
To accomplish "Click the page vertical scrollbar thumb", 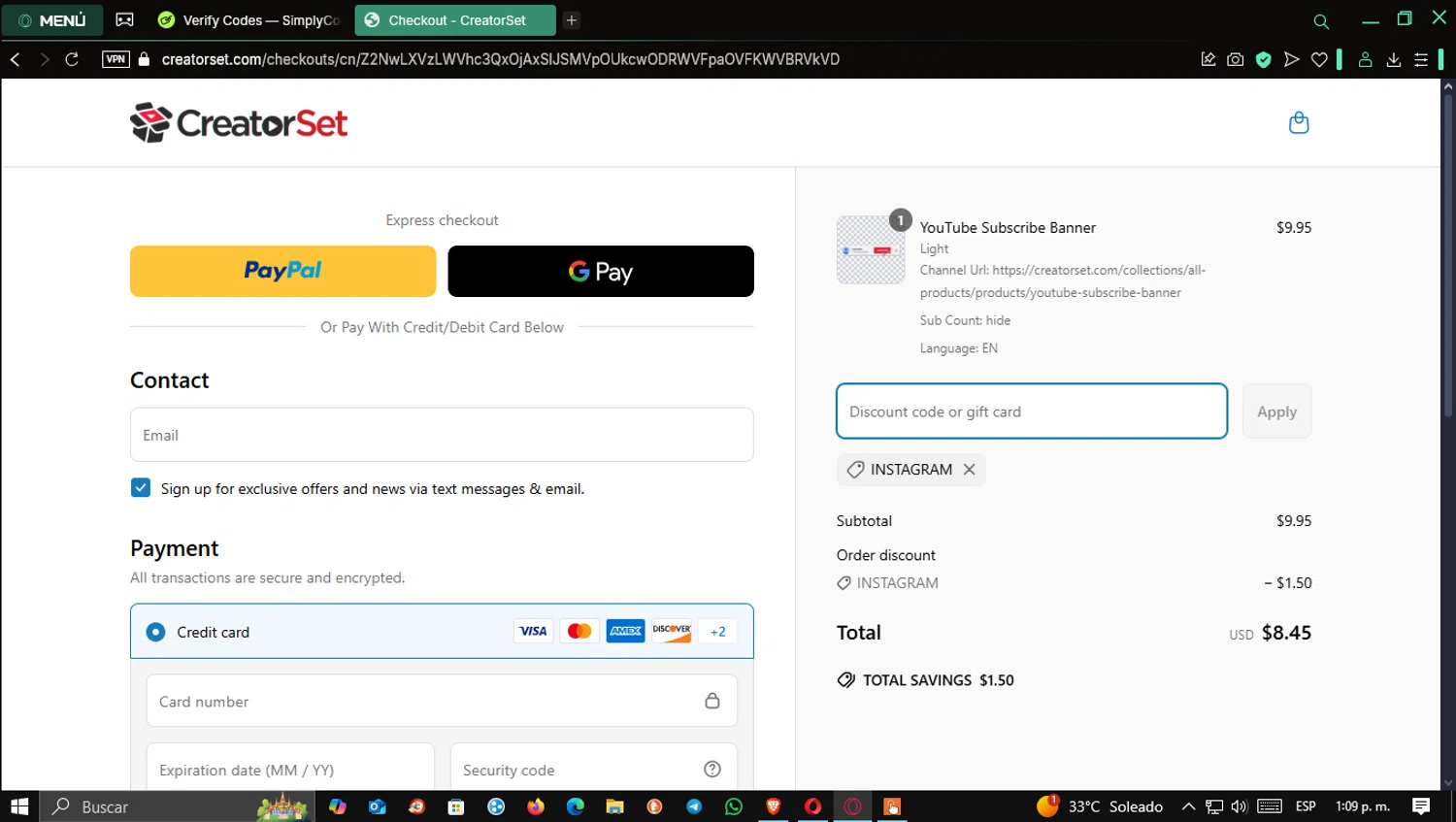I will (x=1448, y=257).
